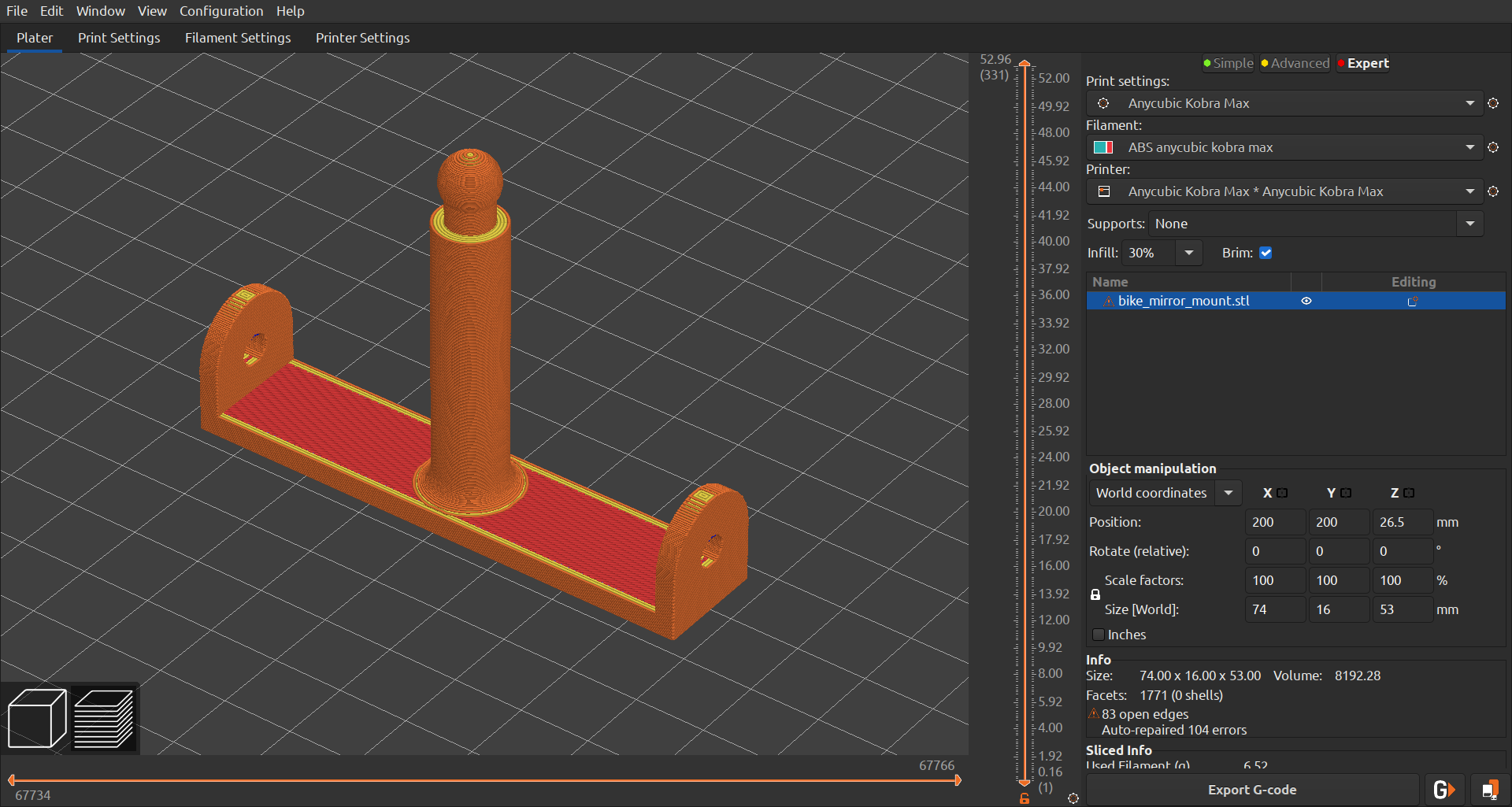Open filament settings gear icon
The image size is (1512, 807).
tap(1492, 147)
